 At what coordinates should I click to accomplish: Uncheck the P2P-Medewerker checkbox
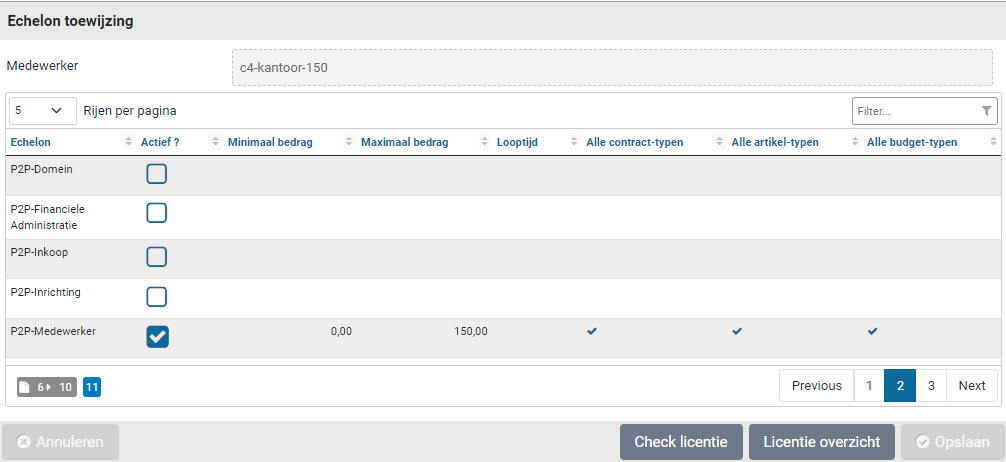pyautogui.click(x=157, y=337)
